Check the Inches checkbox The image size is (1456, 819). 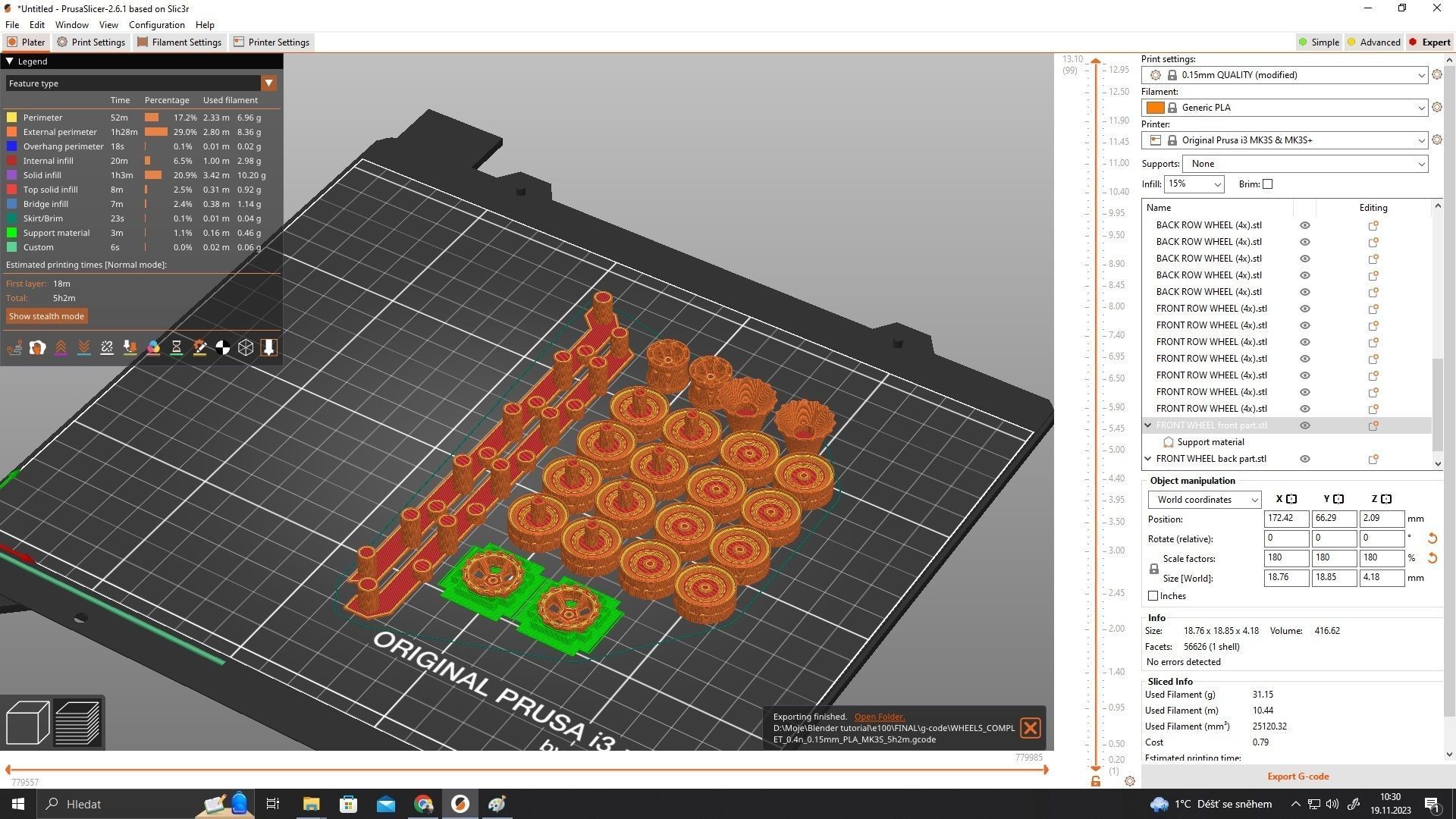(x=1153, y=596)
